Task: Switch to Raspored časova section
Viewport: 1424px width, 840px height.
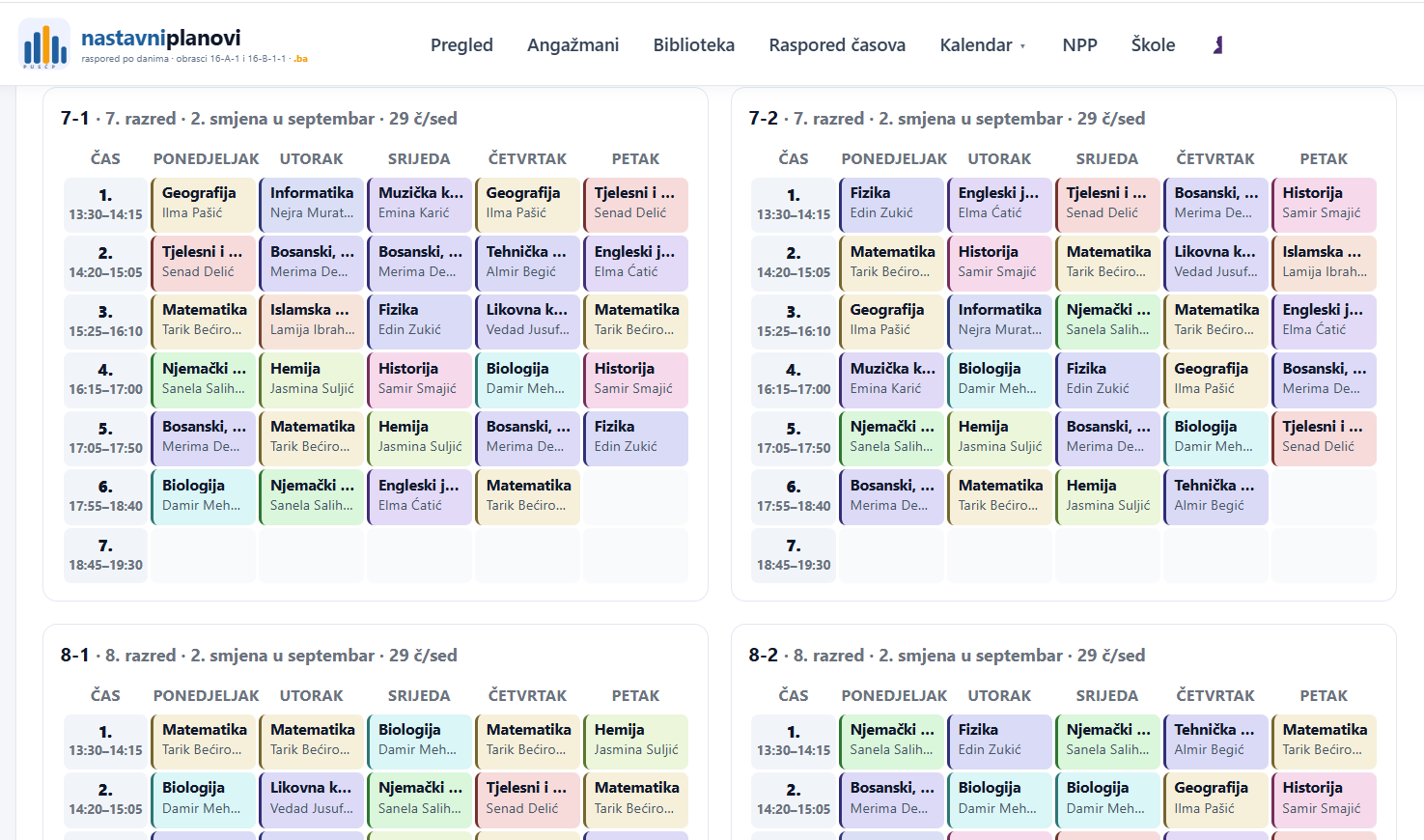Action: (837, 44)
